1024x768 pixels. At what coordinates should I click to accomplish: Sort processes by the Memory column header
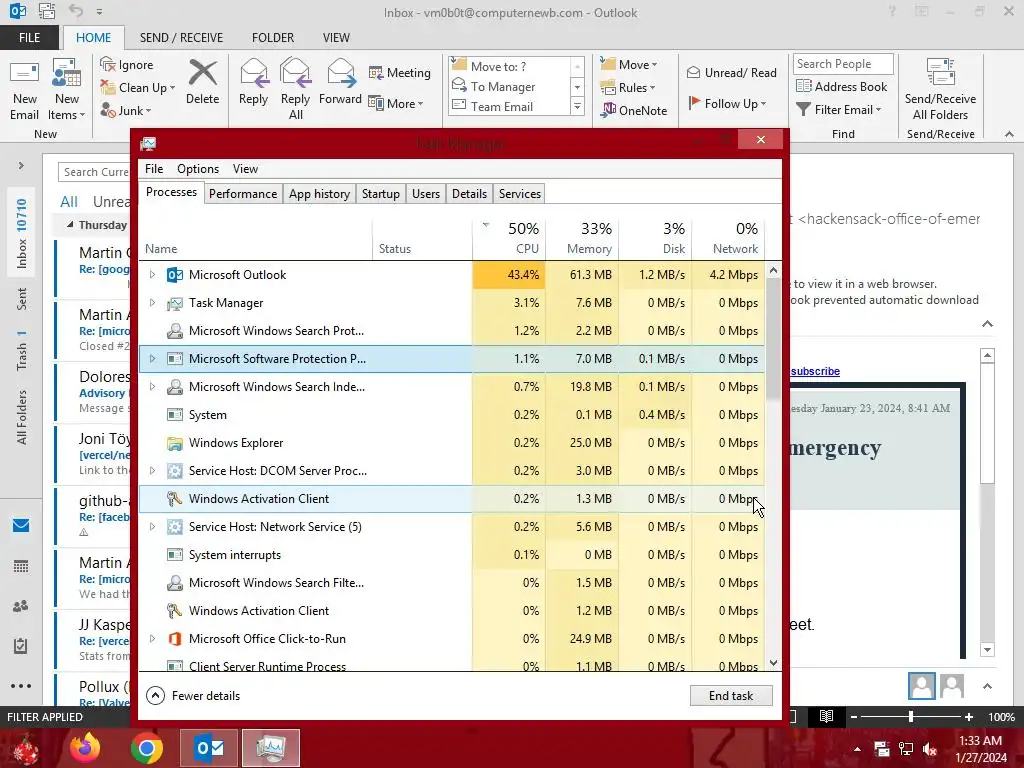click(x=583, y=238)
